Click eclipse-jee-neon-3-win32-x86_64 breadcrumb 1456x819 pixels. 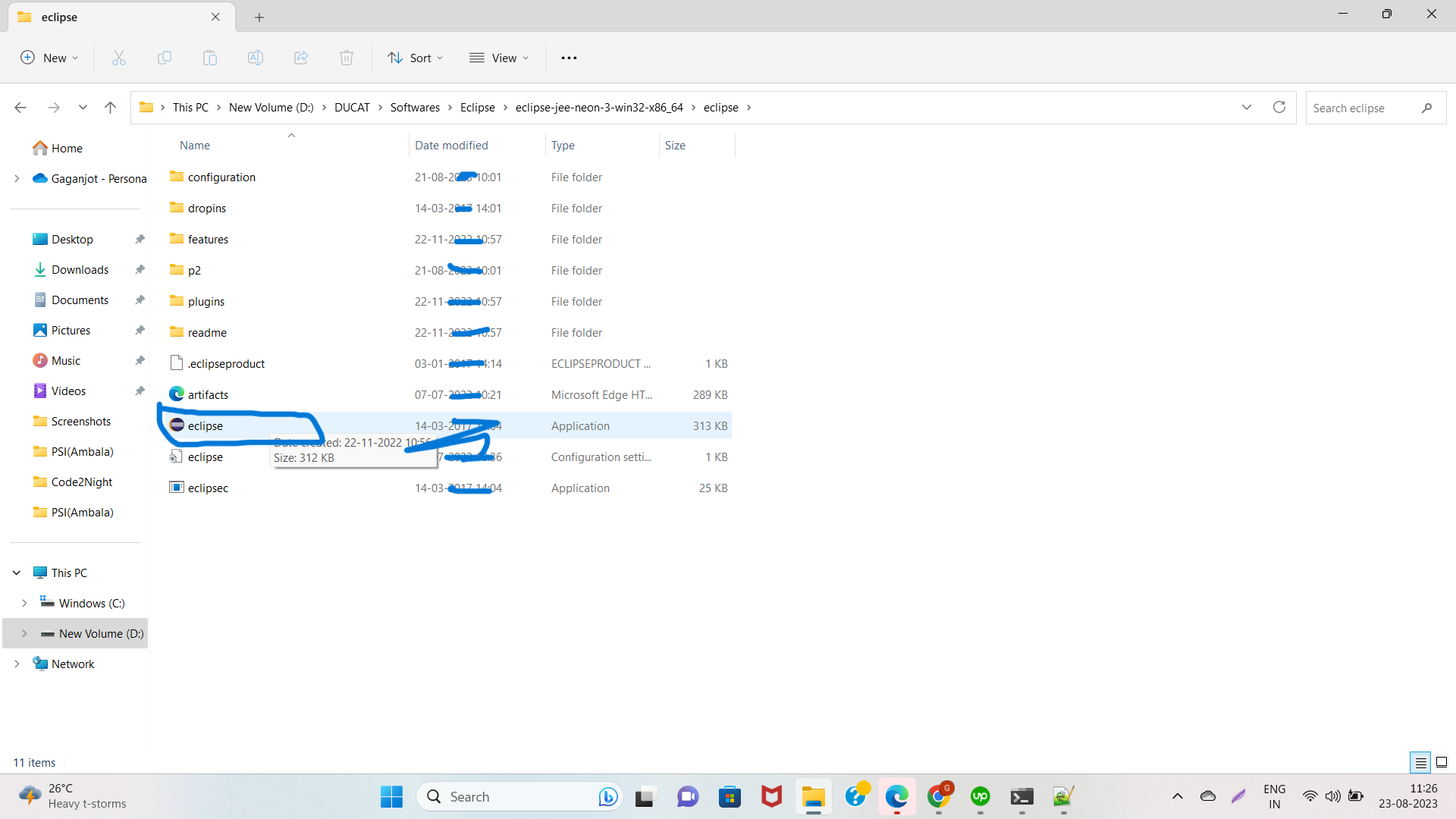point(599,108)
